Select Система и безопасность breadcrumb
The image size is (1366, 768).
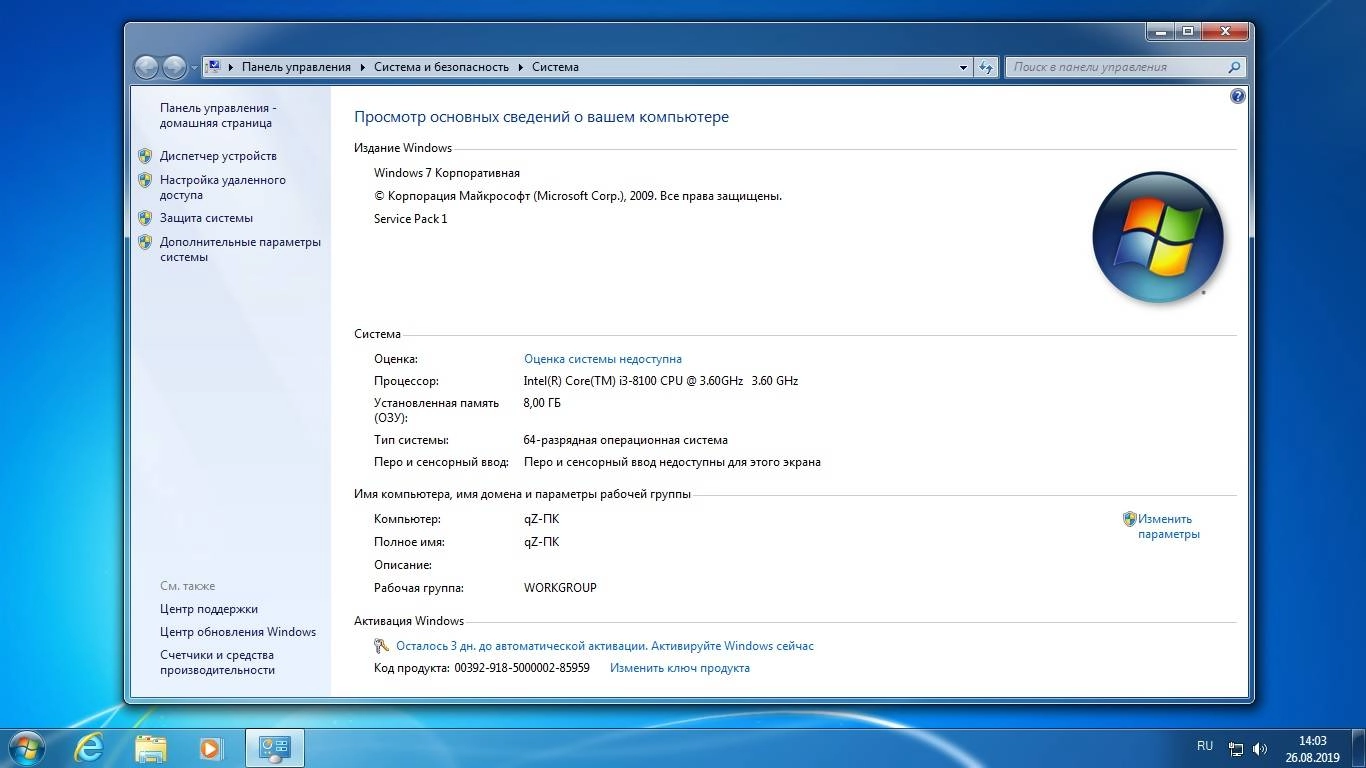pos(441,67)
